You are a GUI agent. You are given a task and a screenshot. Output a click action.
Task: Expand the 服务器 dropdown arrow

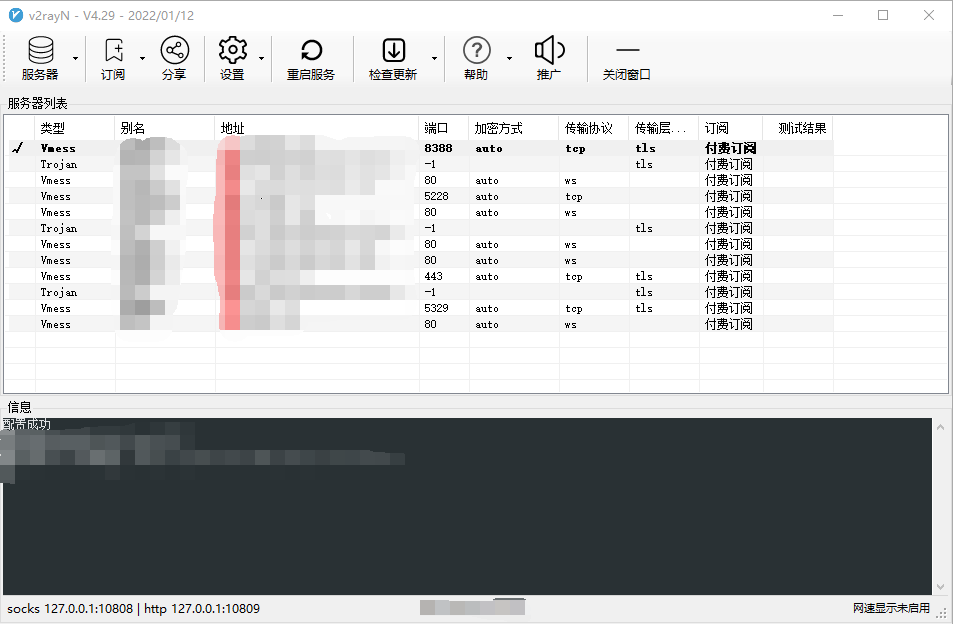75,58
